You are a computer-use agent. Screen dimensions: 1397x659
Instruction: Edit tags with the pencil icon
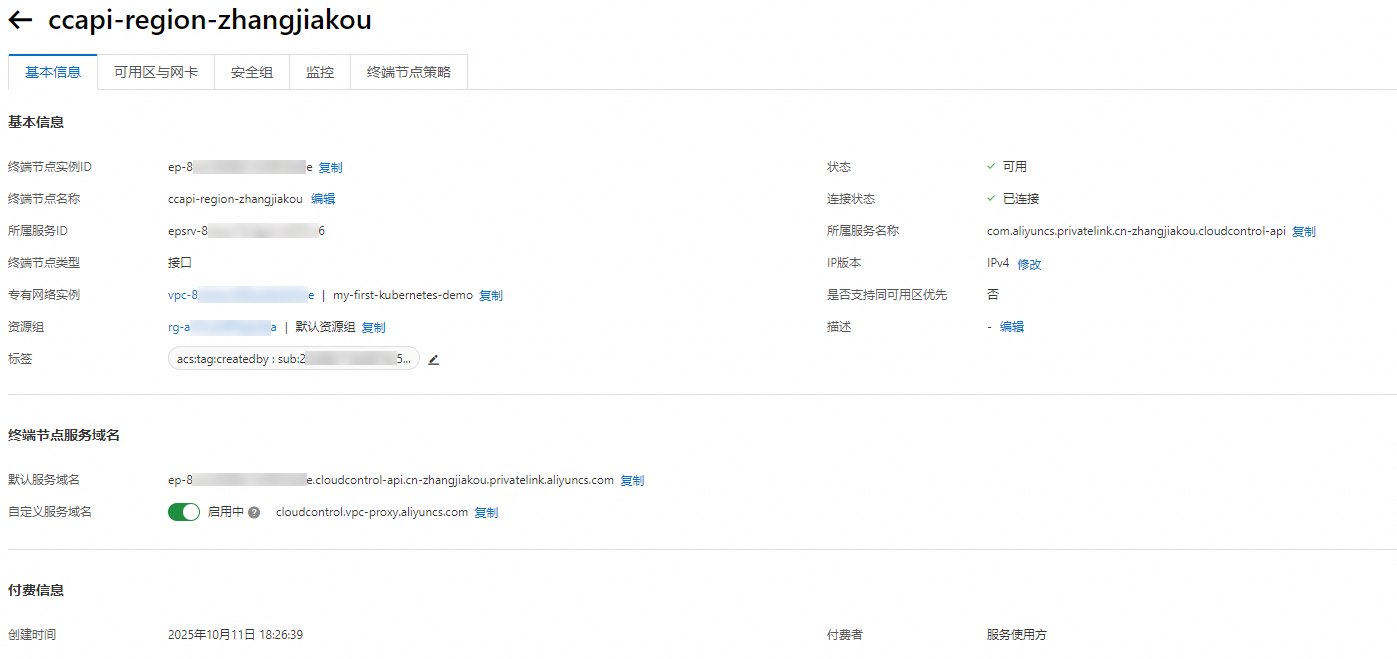click(x=433, y=360)
